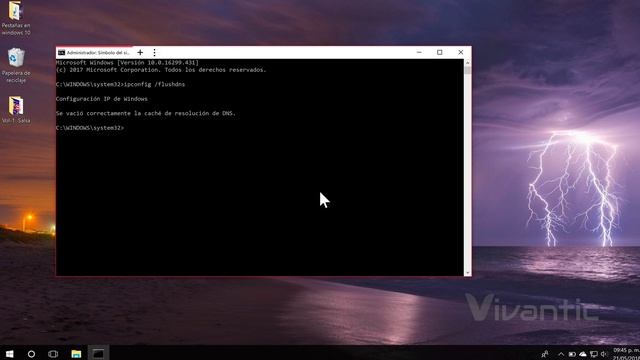
Task: Click the scrollbar down arrow in console
Action: pyautogui.click(x=467, y=272)
